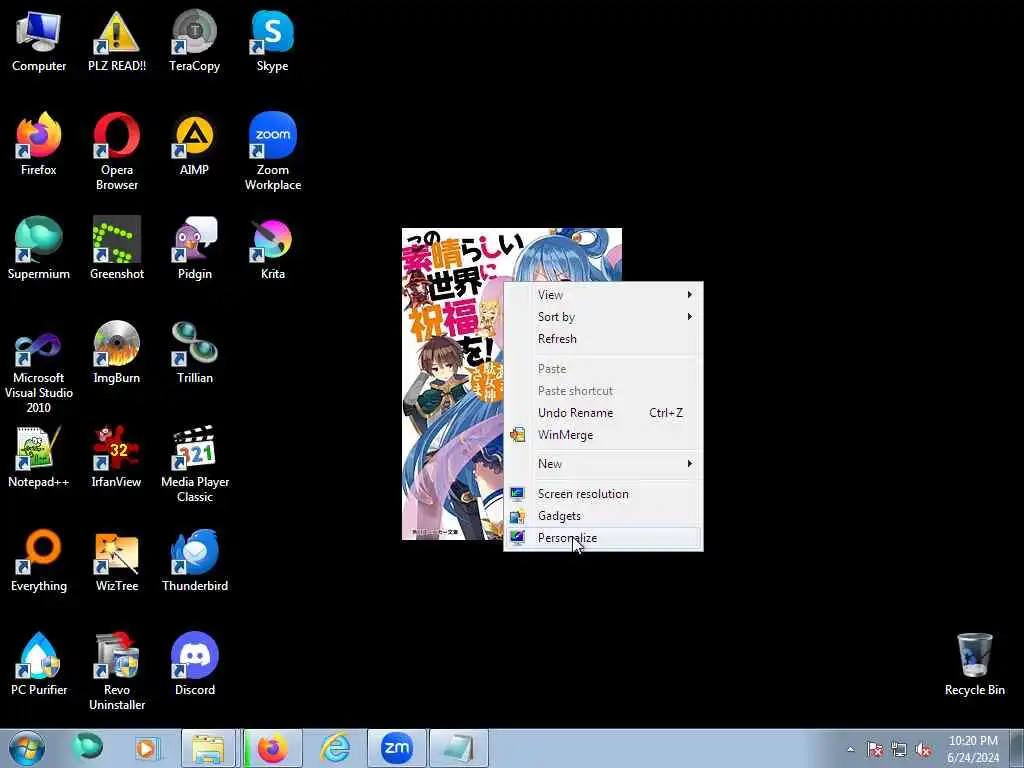Click the Thunderbird shortcut
The image size is (1024, 768).
click(195, 560)
